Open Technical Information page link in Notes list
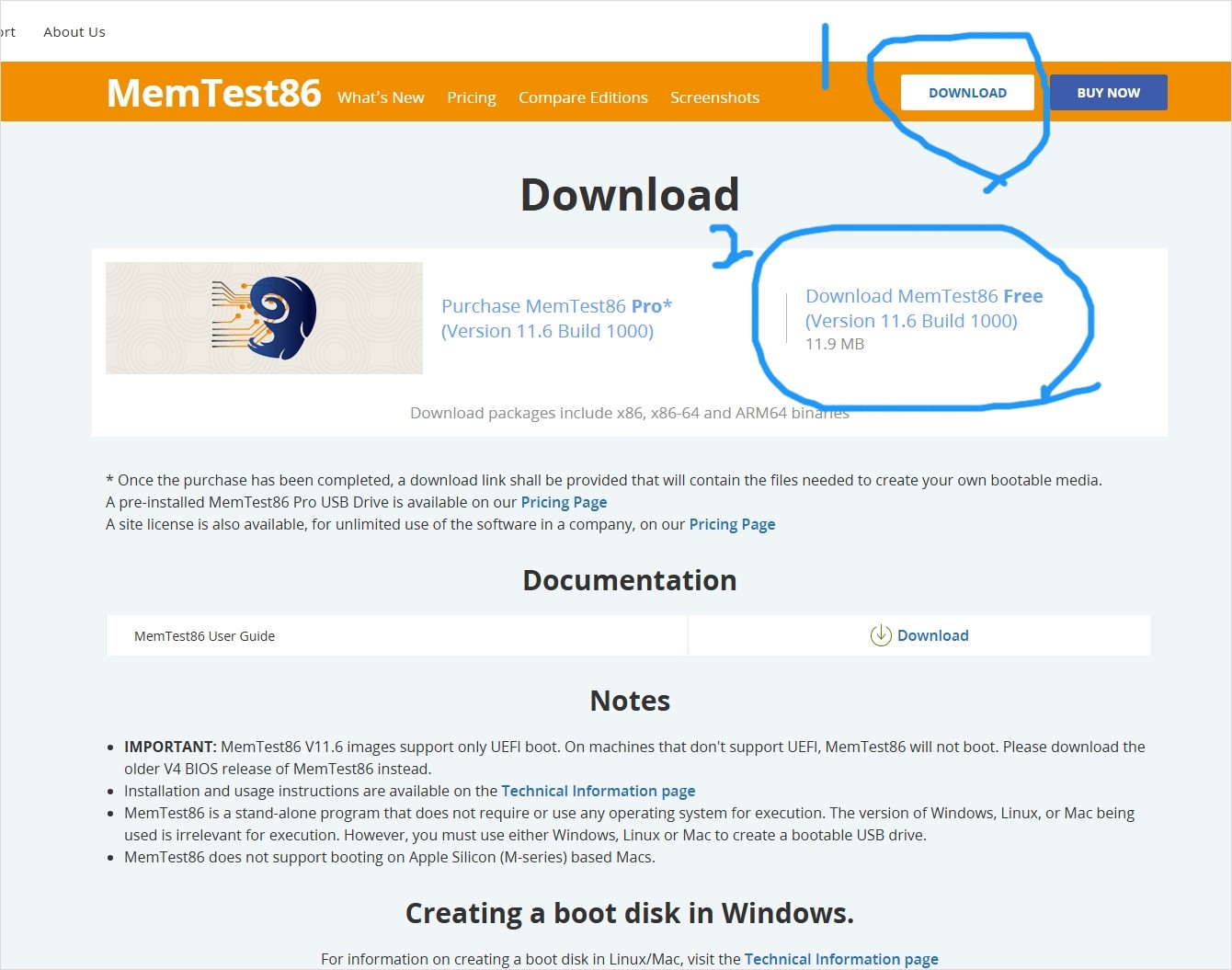This screenshot has width=1232, height=970. pos(598,791)
